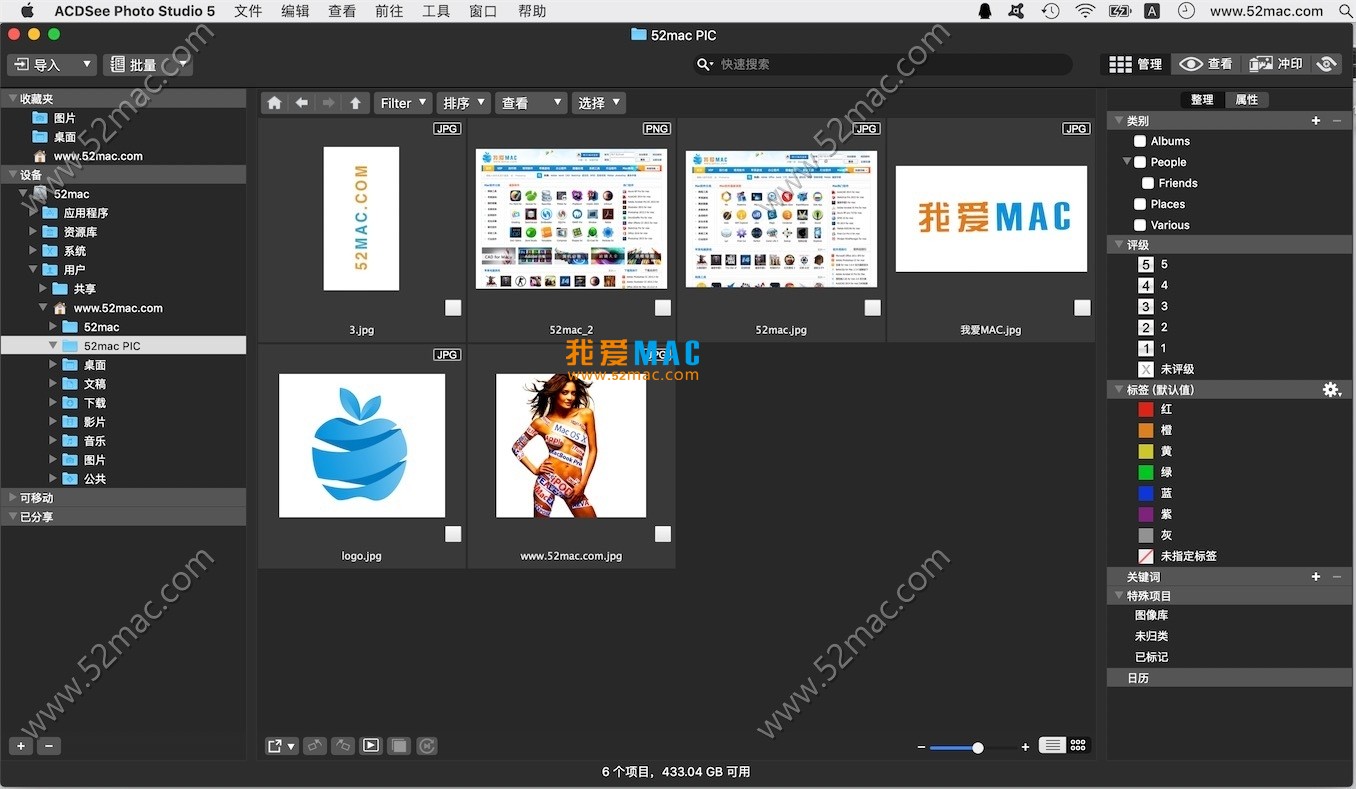The width and height of the screenshot is (1356, 789).
Task: Collapse the 评级 ratings section
Action: pyautogui.click(x=1119, y=244)
